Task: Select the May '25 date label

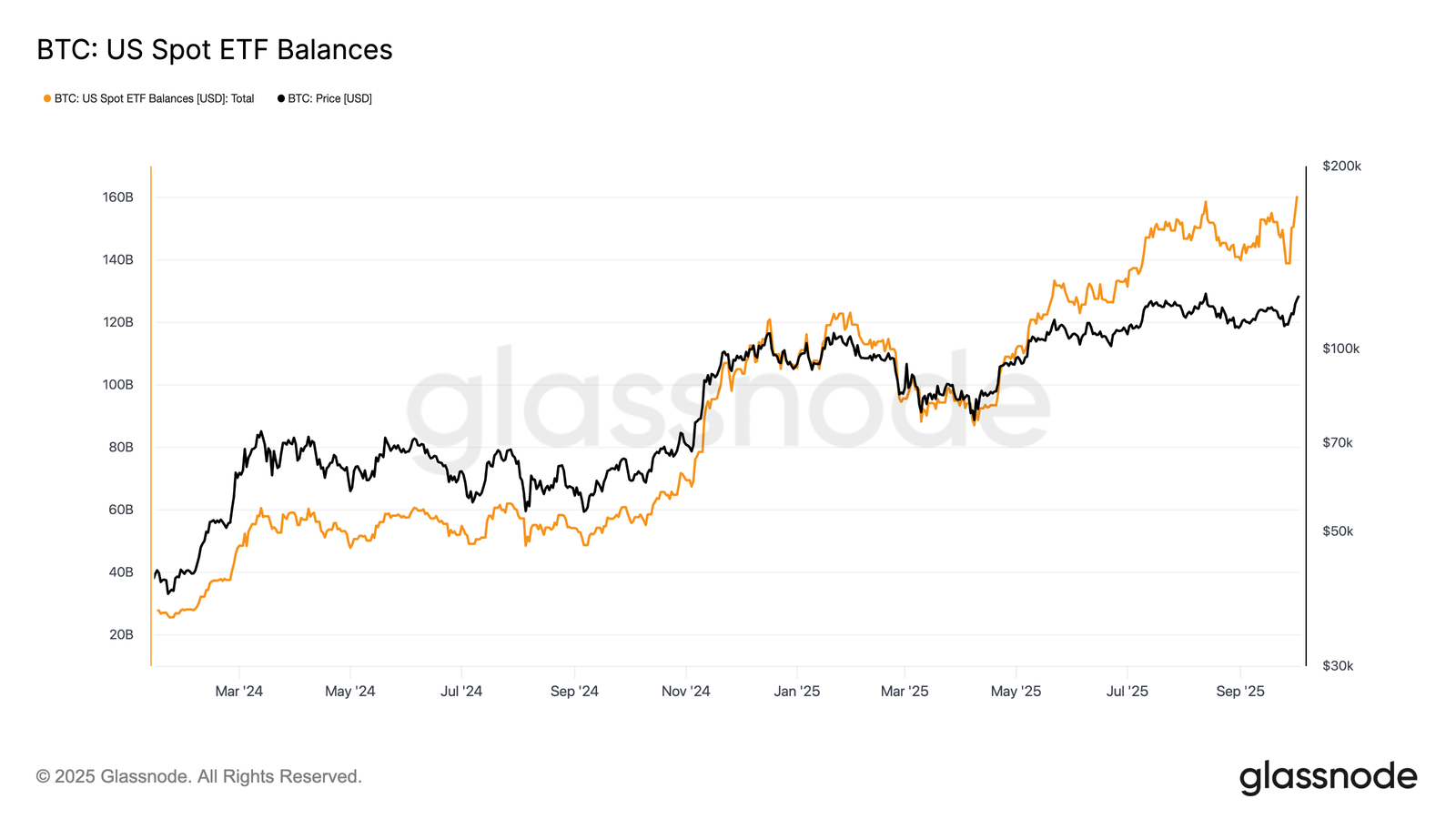Action: (x=1016, y=692)
